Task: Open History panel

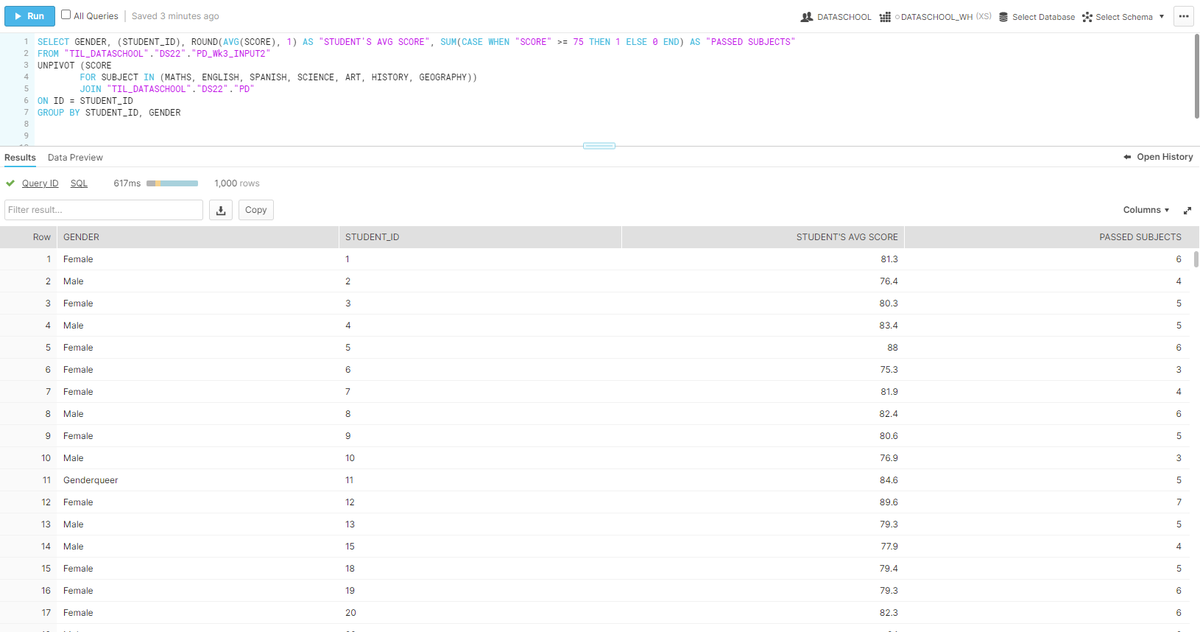Action: coord(1158,157)
